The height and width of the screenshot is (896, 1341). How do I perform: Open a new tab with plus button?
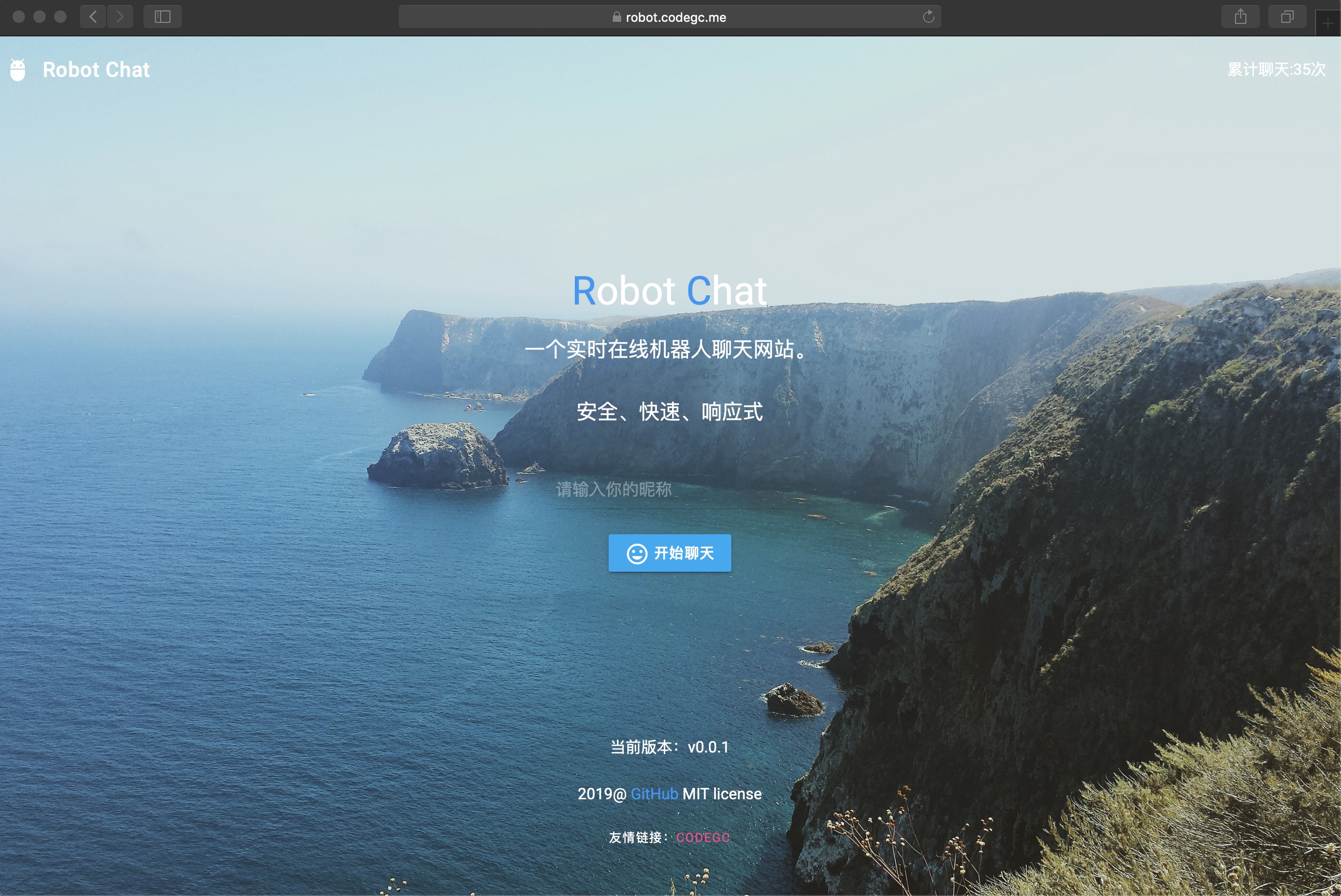click(1328, 23)
